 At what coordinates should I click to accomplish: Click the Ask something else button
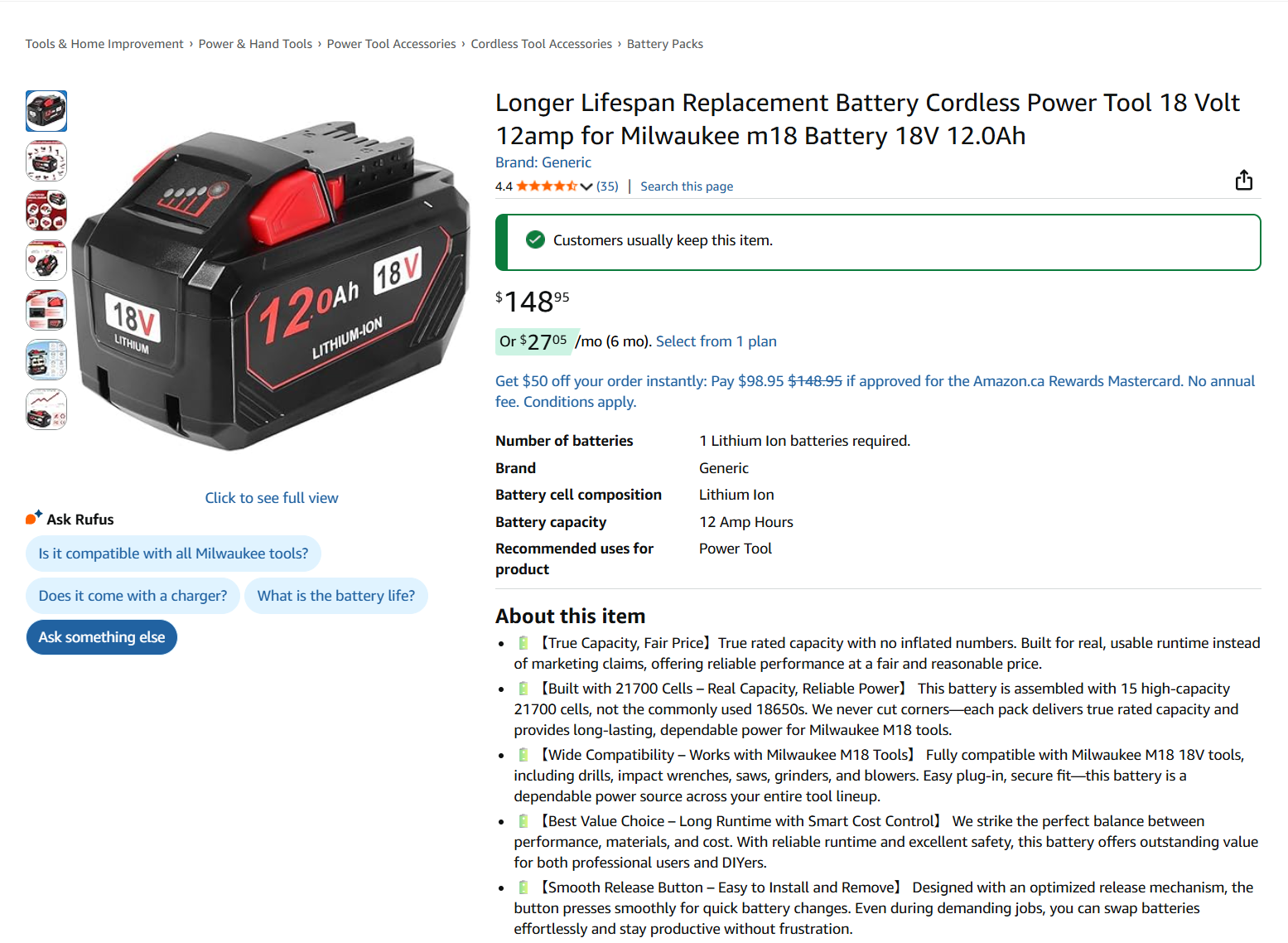click(x=102, y=637)
